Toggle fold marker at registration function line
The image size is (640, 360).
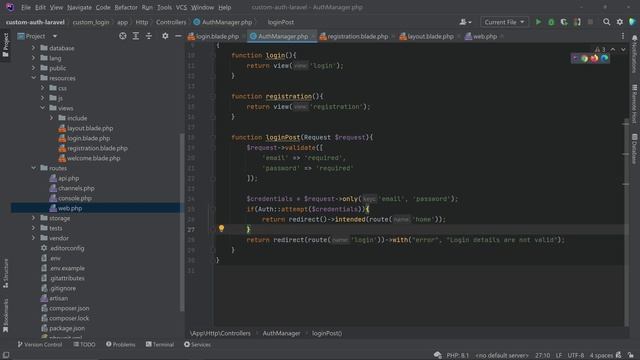[x=213, y=97]
